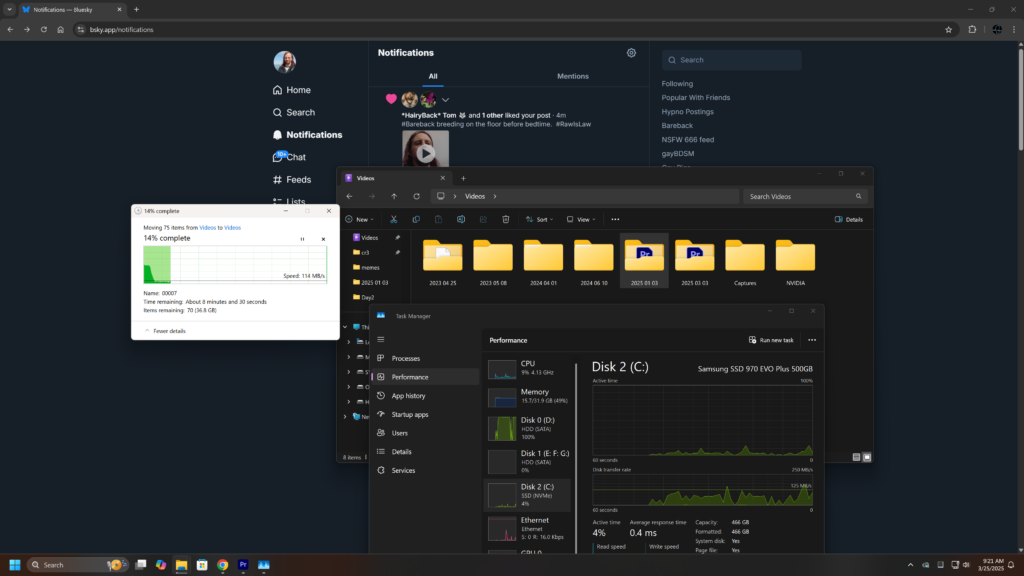Collapse the move dialog with Fewer details

click(165, 330)
